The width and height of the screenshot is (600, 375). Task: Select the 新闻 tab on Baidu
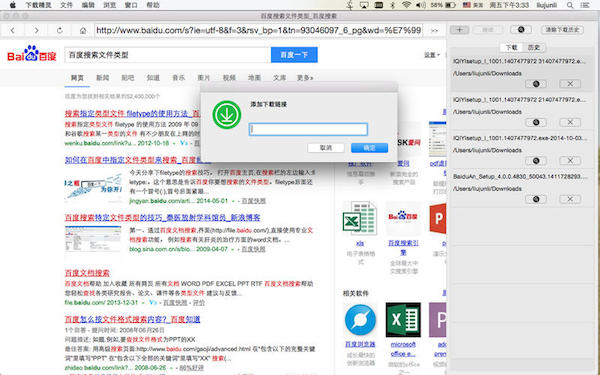(x=102, y=78)
